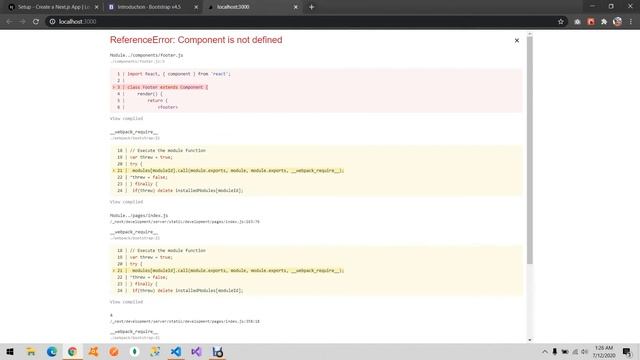The height and width of the screenshot is (360, 640).
Task: Close the Bootstrap Introduction tab
Action: 196,7
